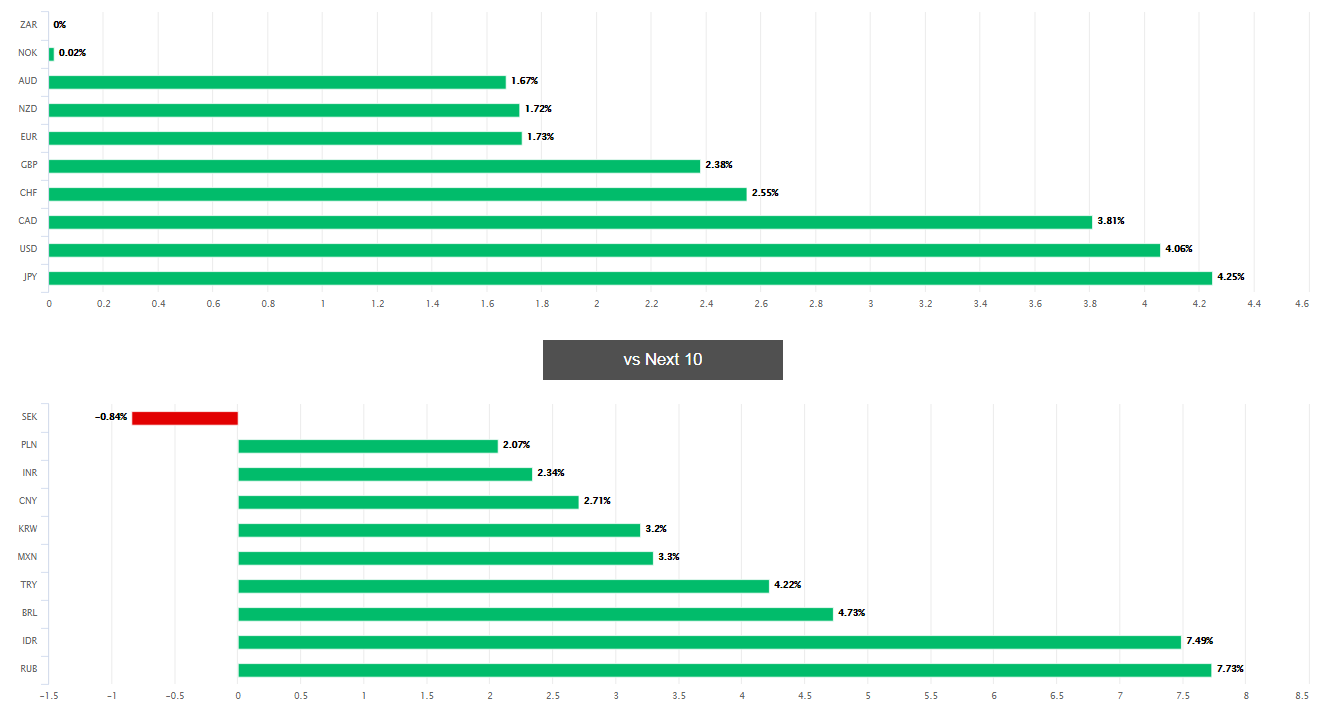
Task: Select the green USD bar
Action: point(604,250)
